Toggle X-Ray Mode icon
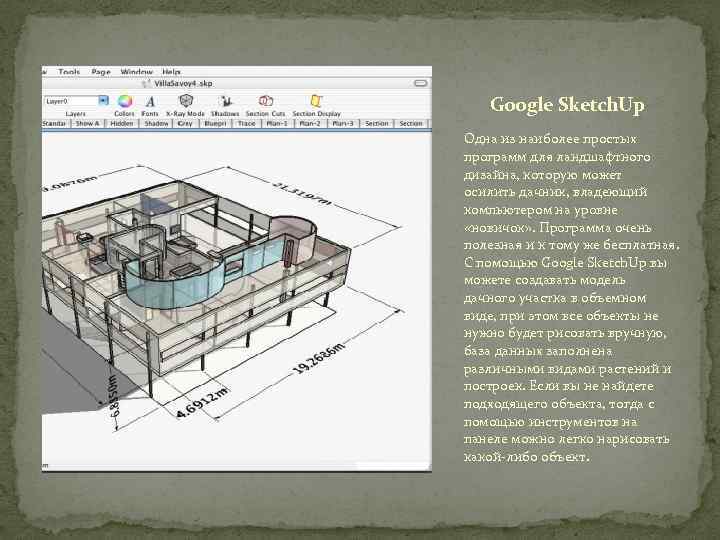The height and width of the screenshot is (540, 720). click(186, 101)
